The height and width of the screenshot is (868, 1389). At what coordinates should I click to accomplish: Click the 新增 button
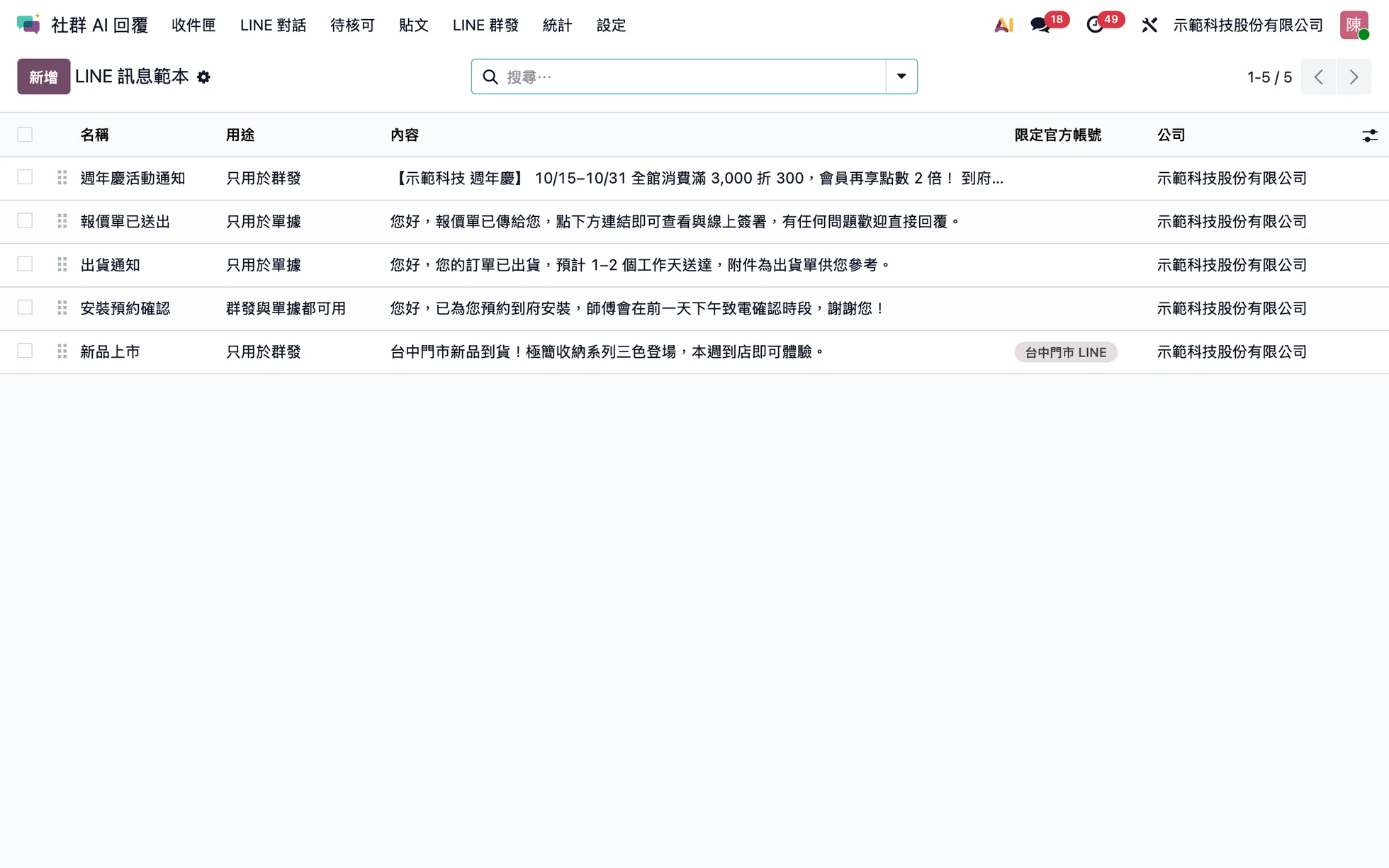click(43, 77)
